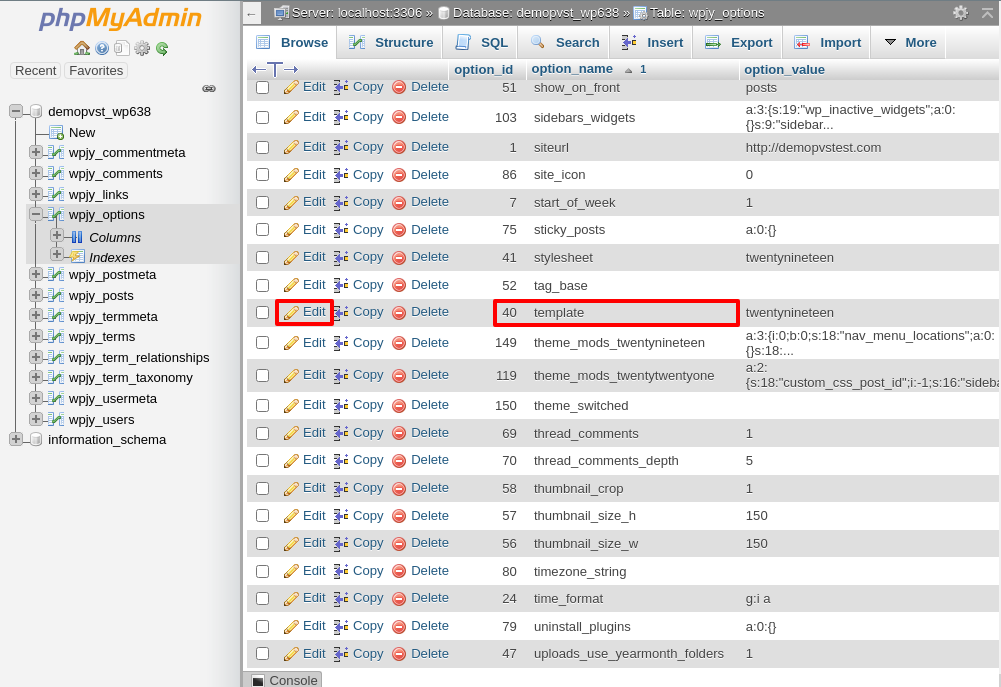Sort by the option_name column header

point(572,69)
